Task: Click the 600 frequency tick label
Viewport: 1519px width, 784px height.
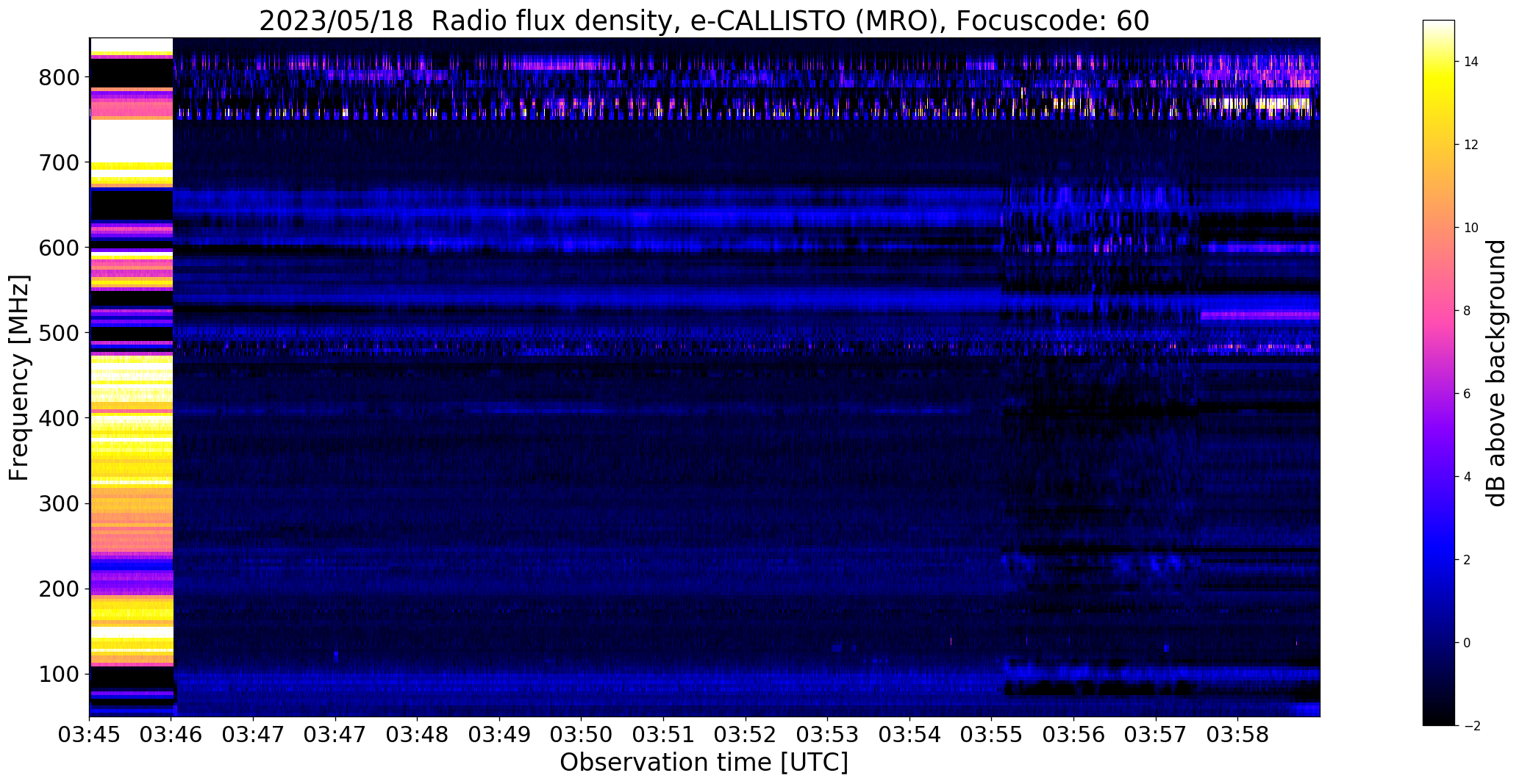Action: point(58,248)
